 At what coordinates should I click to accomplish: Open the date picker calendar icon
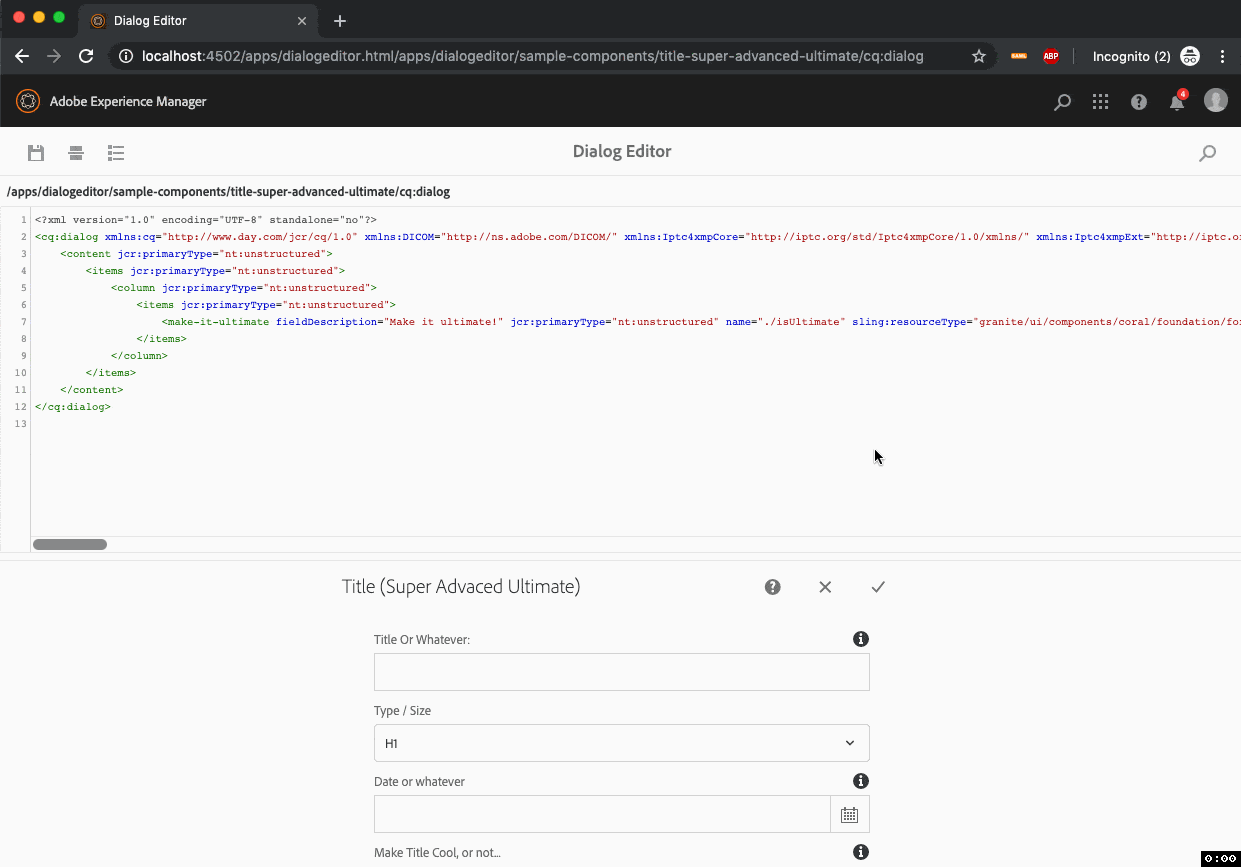850,814
